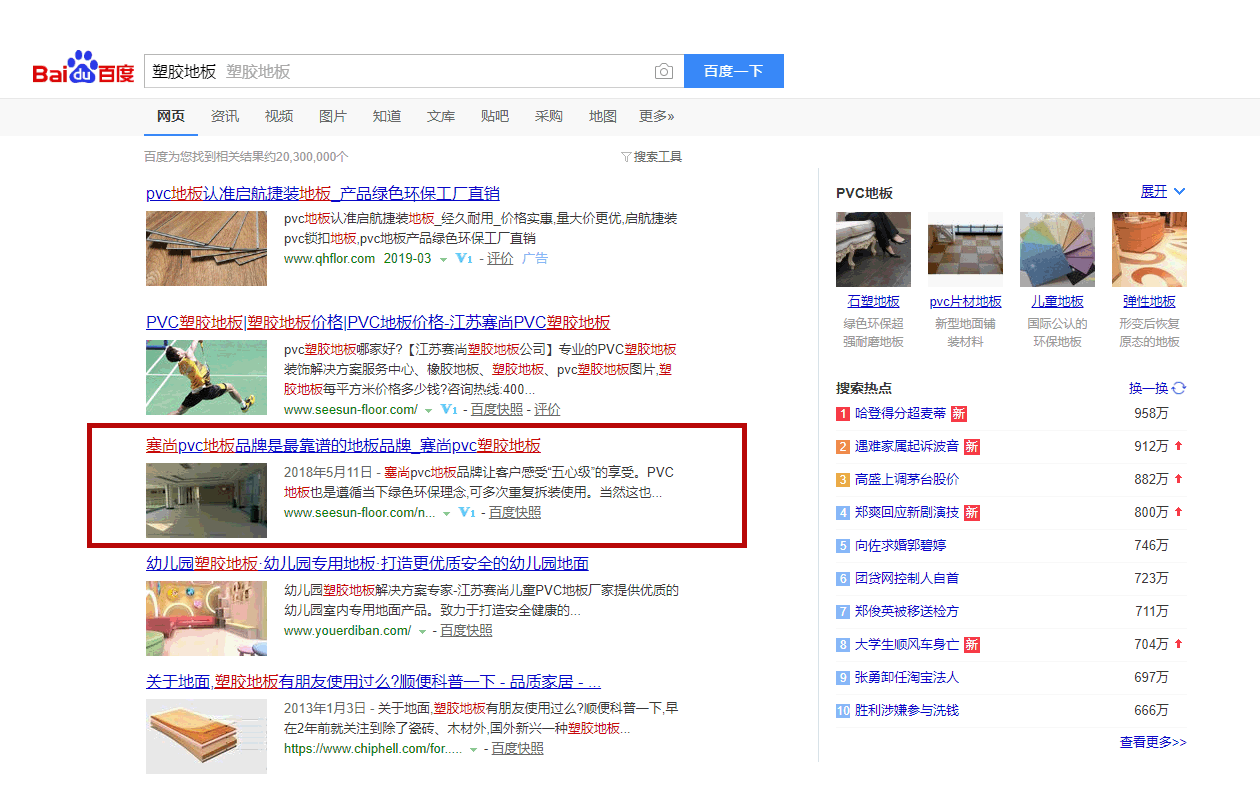Open hot search 哈登得分超麦蒂

(900, 413)
